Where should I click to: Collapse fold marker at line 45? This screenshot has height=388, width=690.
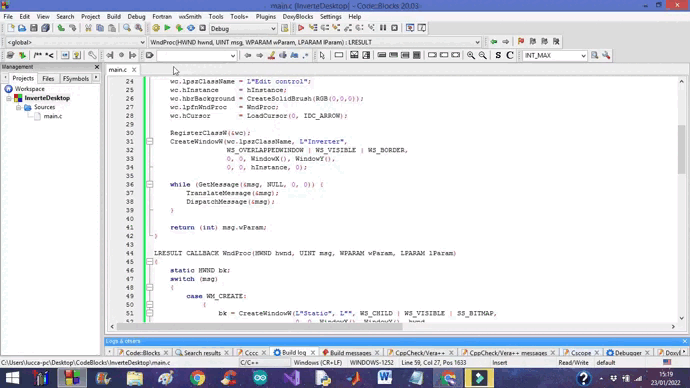tap(150, 262)
